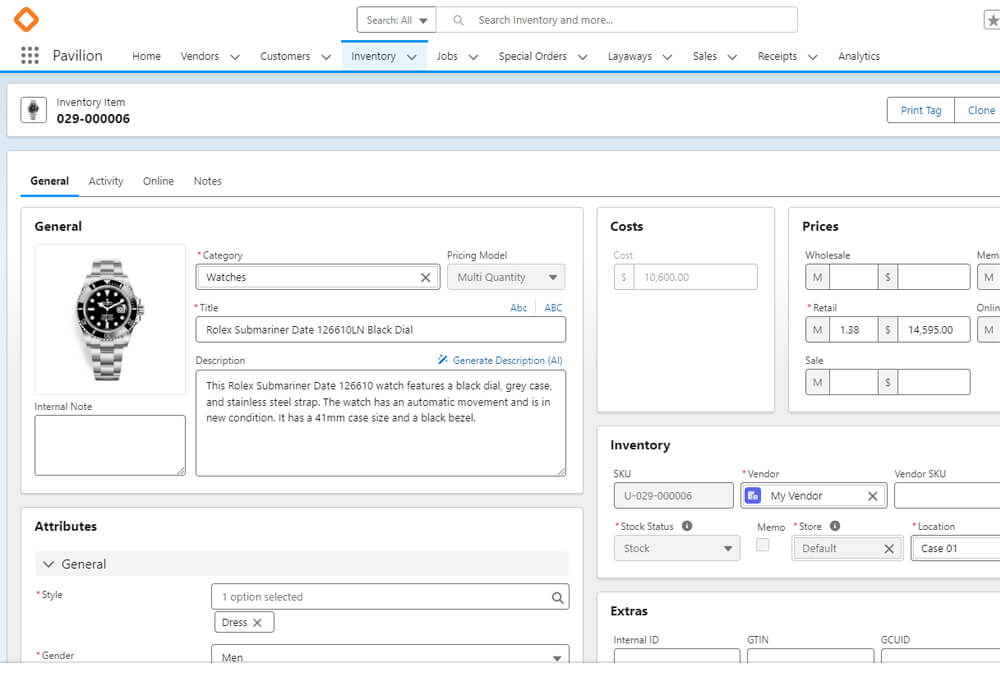Click the Retail price amount field
The height and width of the screenshot is (691, 1000).
[934, 330]
